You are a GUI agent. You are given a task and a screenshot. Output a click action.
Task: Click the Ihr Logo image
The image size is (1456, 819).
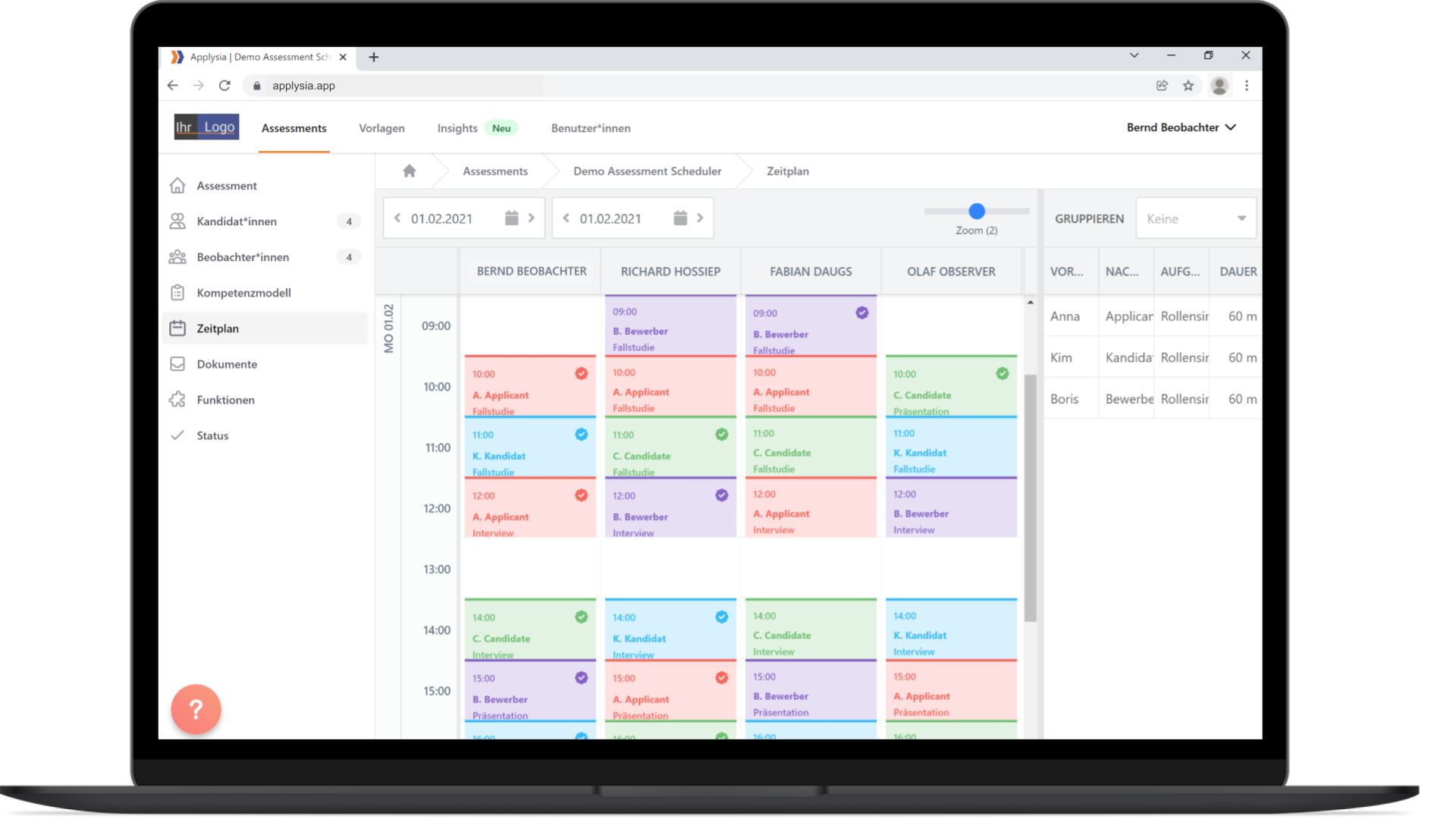point(206,127)
